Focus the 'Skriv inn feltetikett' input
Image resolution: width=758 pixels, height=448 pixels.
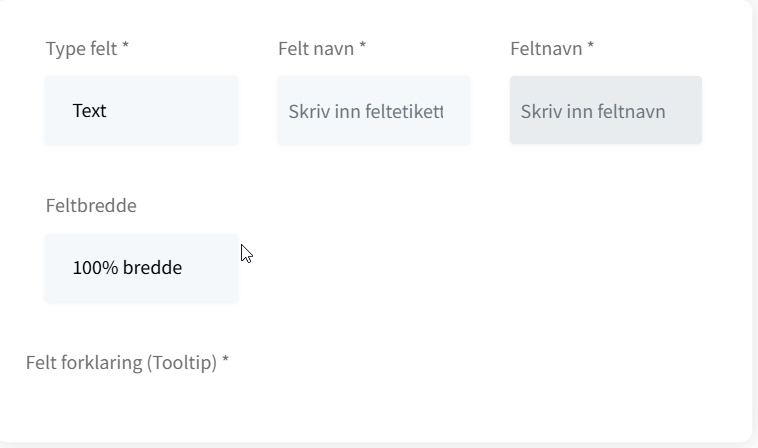374,110
